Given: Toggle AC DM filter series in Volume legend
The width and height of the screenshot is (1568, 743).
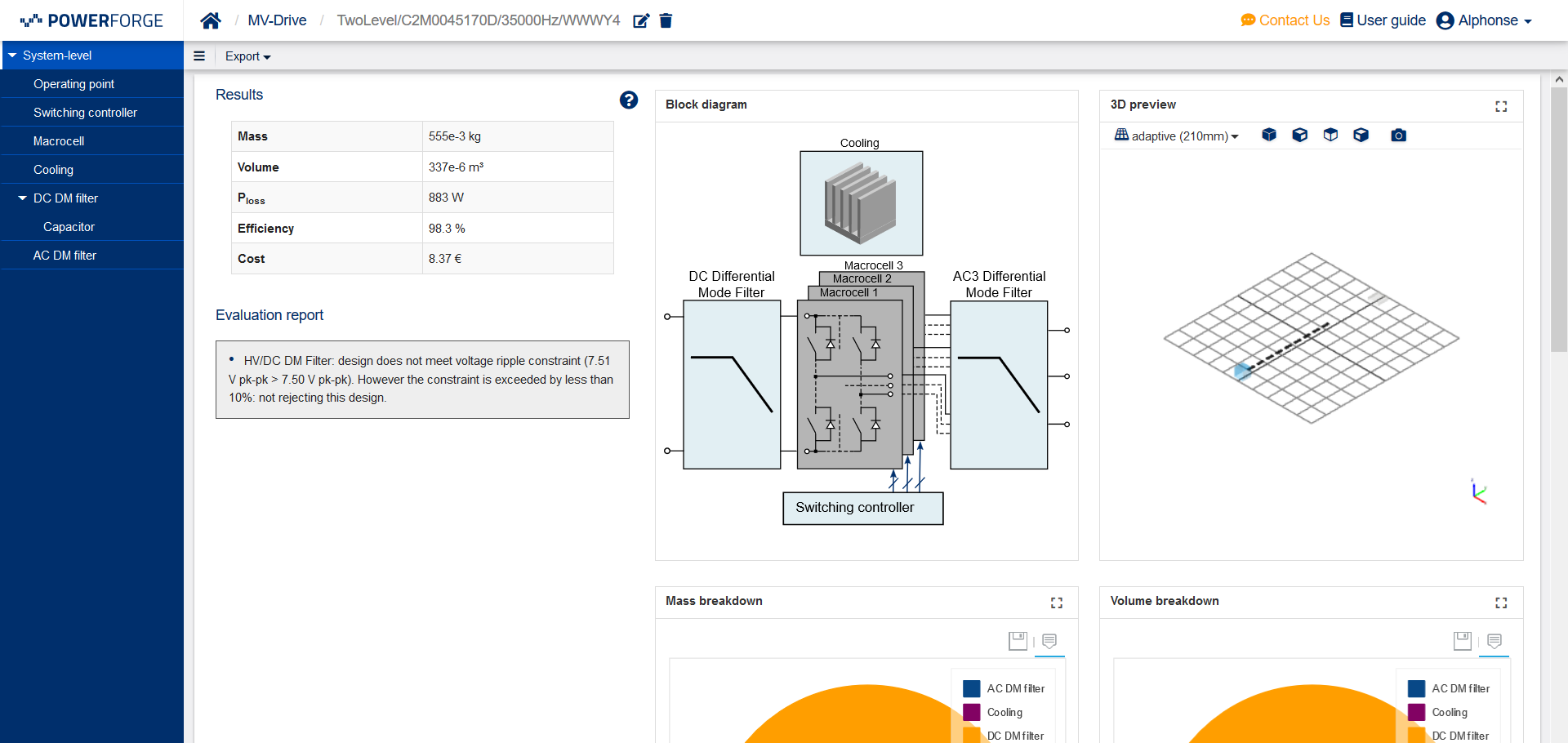Looking at the screenshot, I should [x=1459, y=688].
